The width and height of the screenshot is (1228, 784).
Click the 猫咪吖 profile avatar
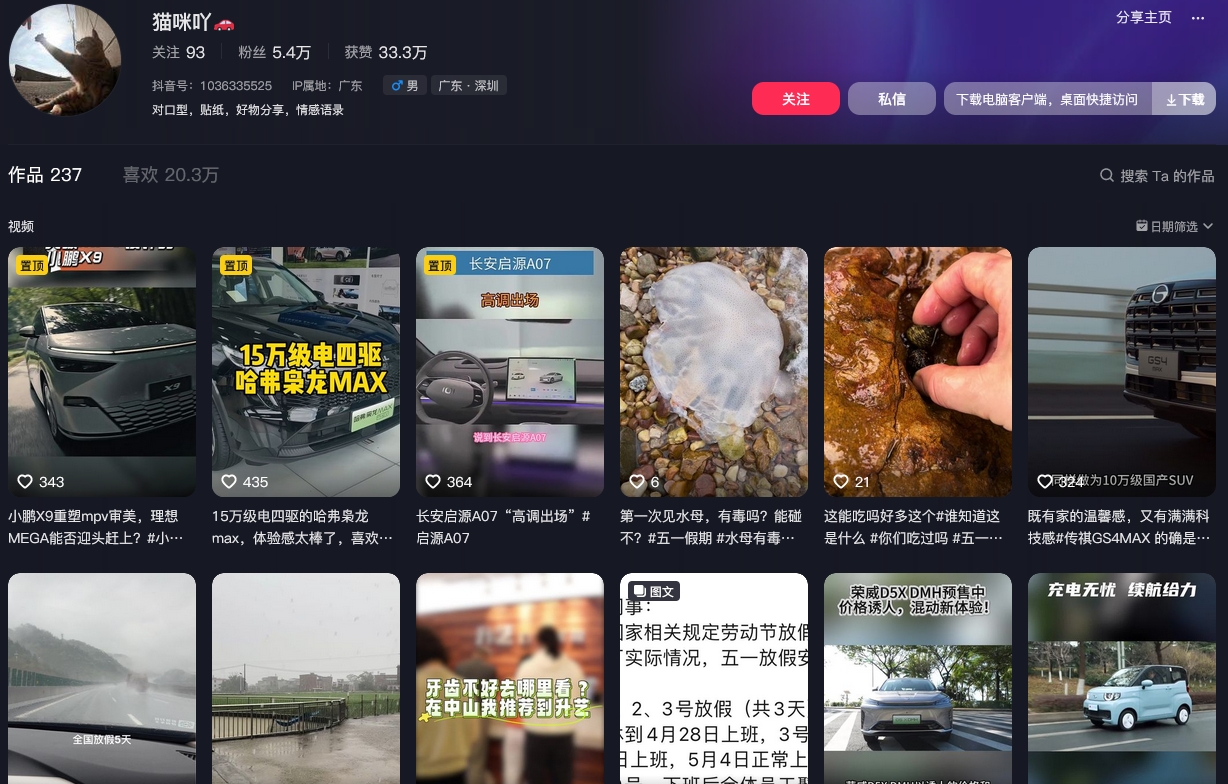pos(65,59)
